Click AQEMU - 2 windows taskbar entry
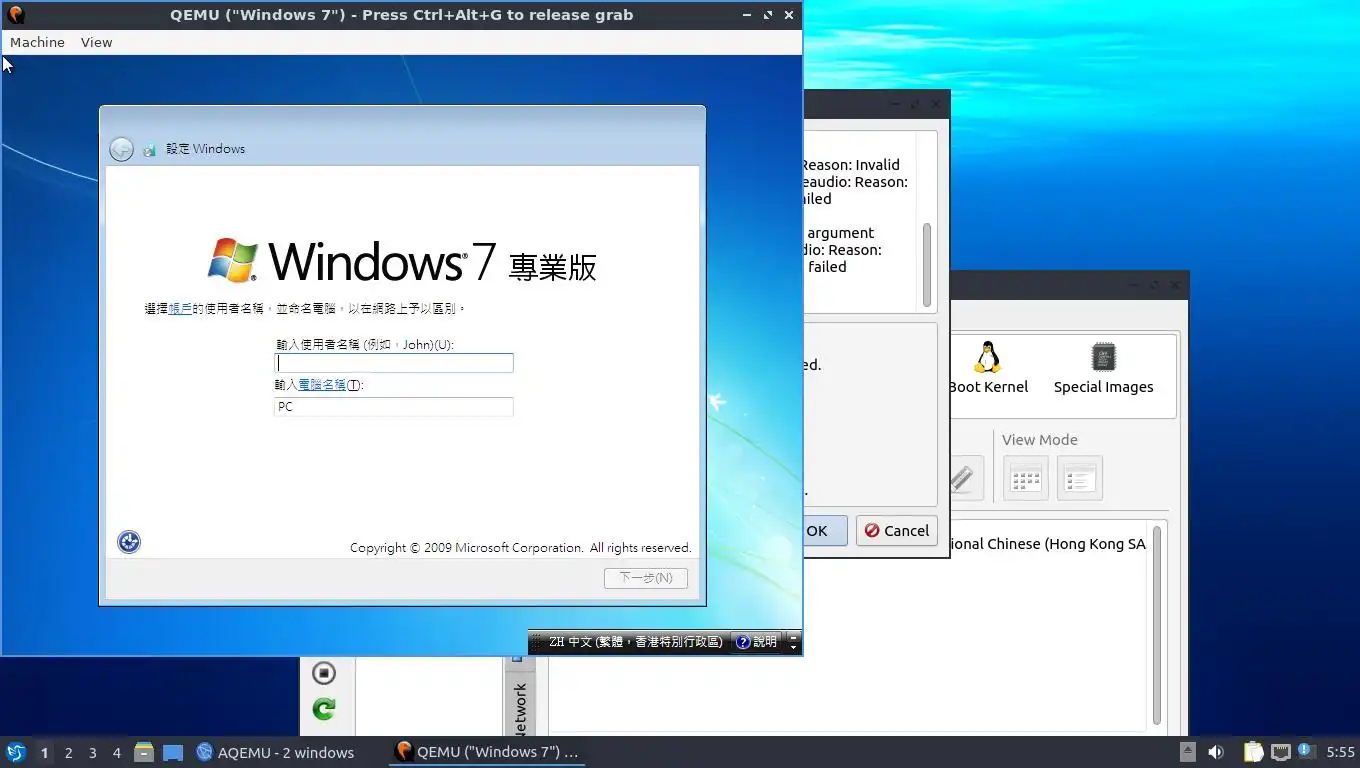This screenshot has height=768, width=1360. [x=276, y=752]
